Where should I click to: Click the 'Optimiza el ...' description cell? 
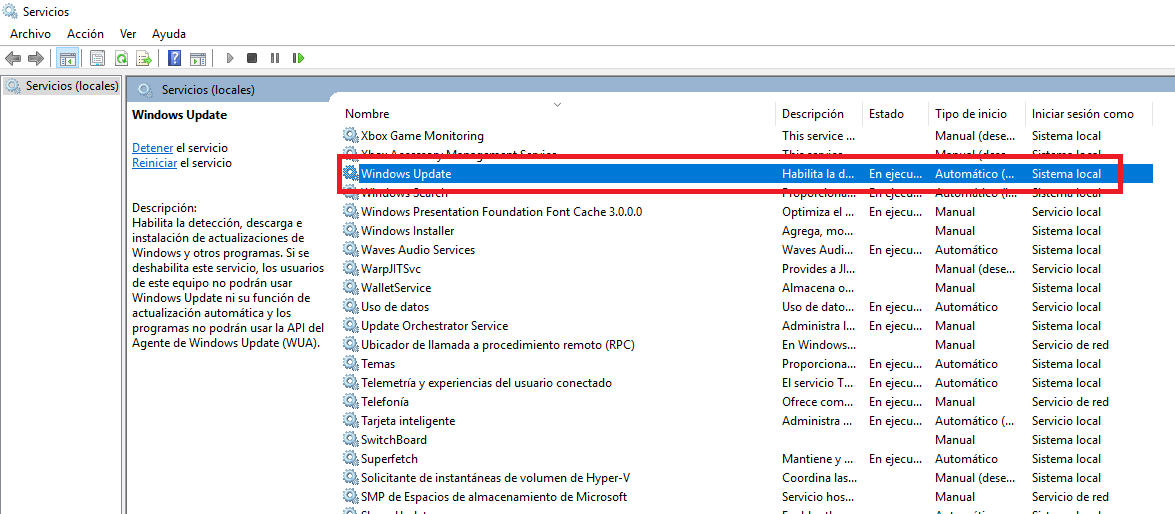[818, 211]
